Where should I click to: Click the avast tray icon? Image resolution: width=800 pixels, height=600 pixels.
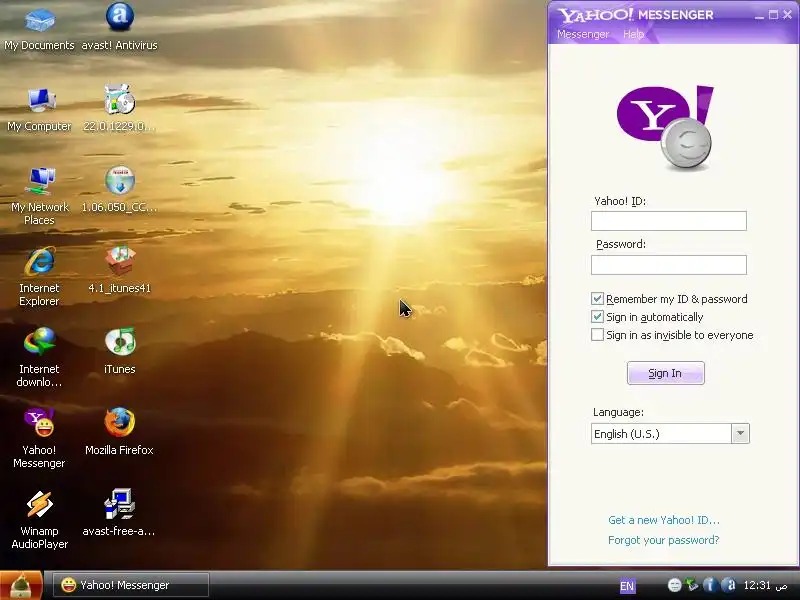[x=730, y=585]
